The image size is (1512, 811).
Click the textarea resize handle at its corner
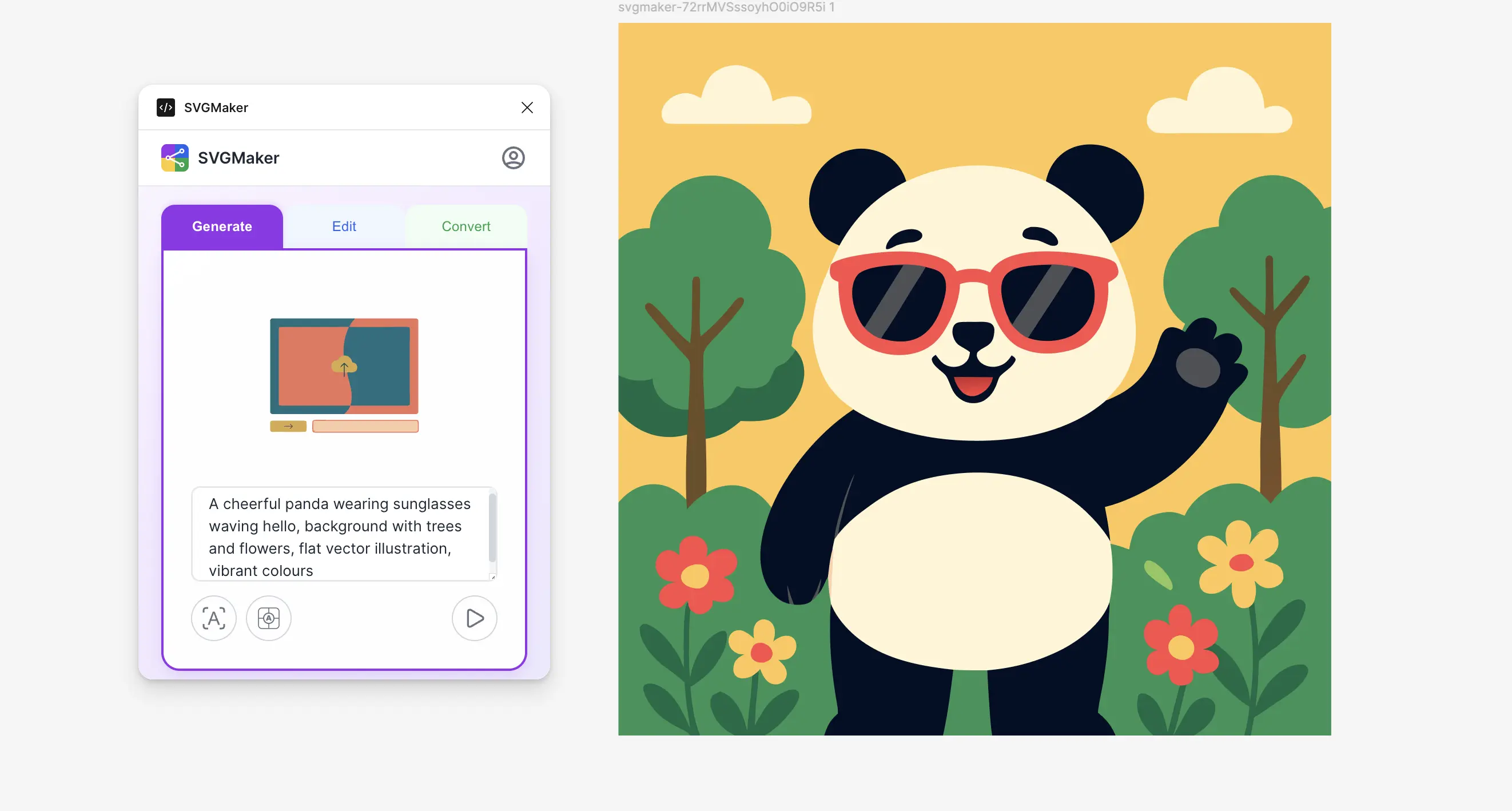coord(493,577)
